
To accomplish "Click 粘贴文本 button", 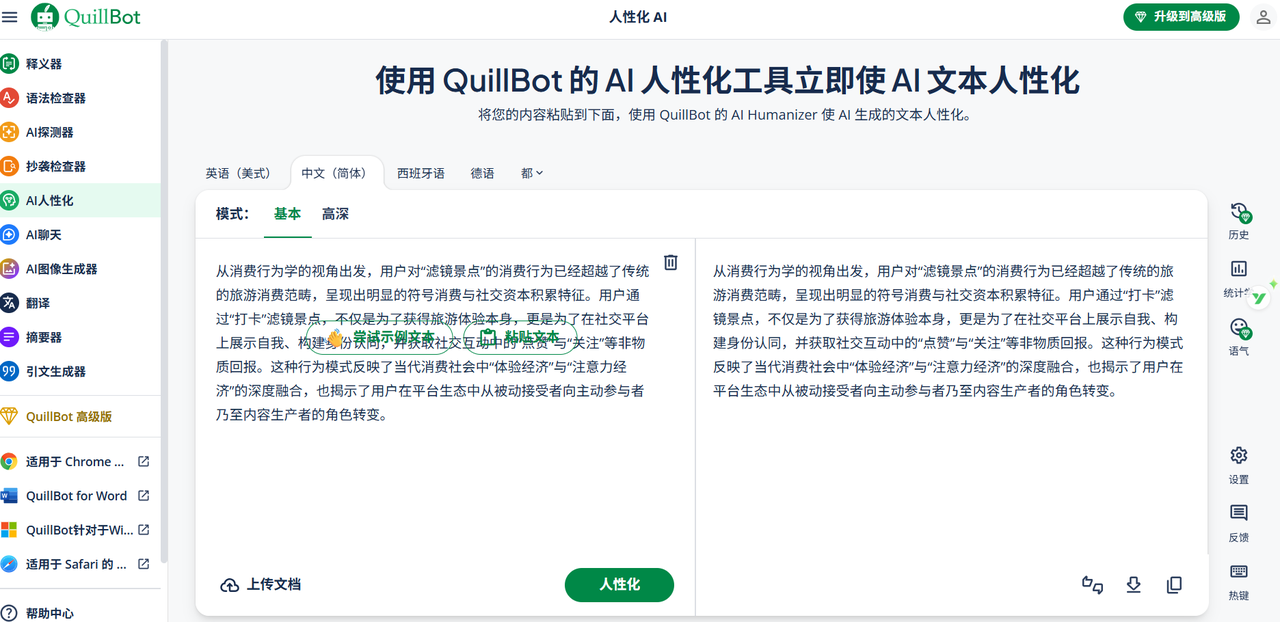I will pyautogui.click(x=520, y=337).
